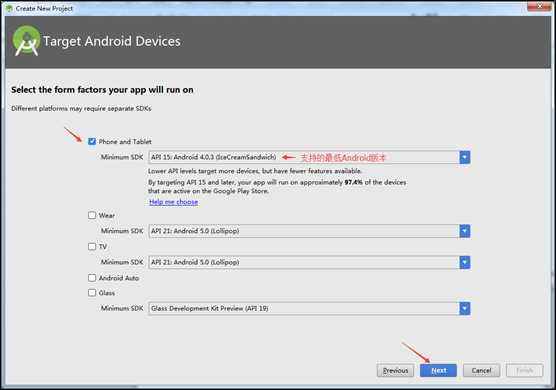Cancel the new project wizard

[482, 370]
